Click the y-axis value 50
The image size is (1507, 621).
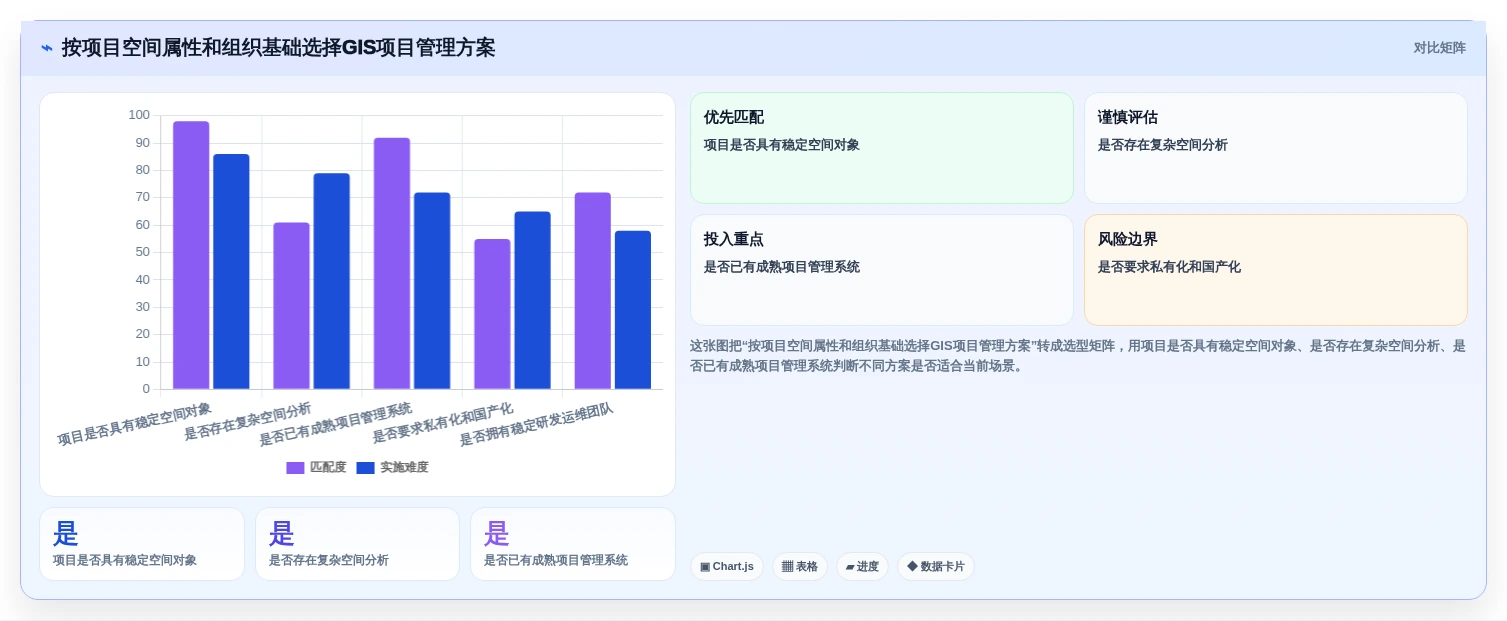pyautogui.click(x=143, y=252)
